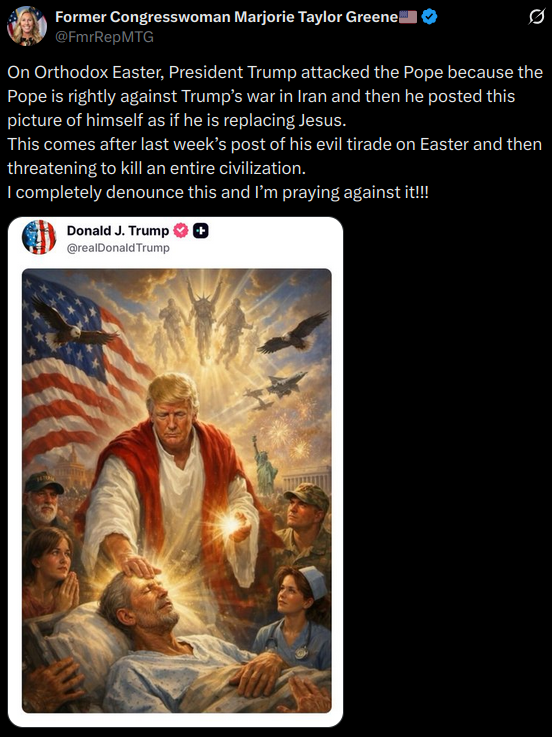Viewport: 552px width, 737px height.
Task: Click the @FmrRepMTG handle
Action: coord(104,37)
